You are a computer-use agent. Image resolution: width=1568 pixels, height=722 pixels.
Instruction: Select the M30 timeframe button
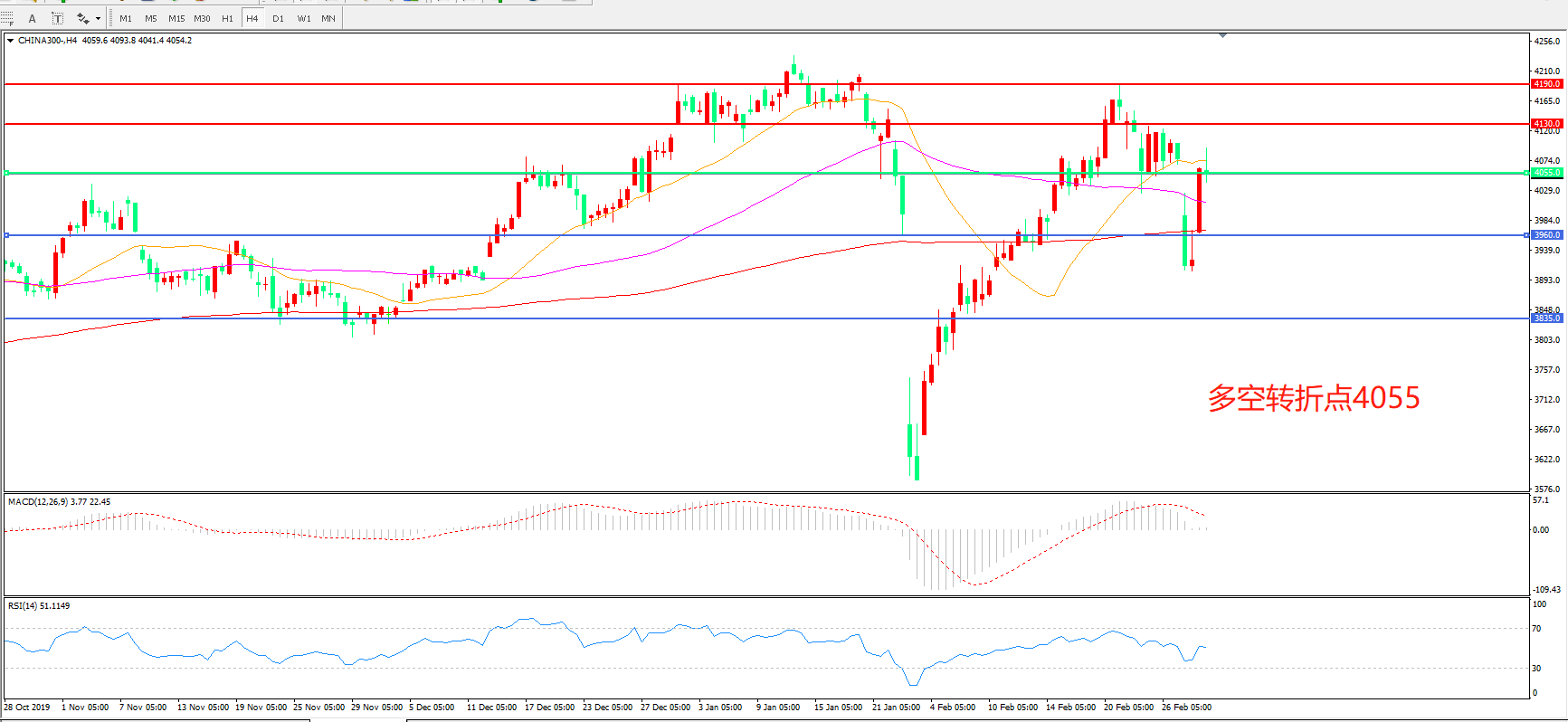click(202, 18)
